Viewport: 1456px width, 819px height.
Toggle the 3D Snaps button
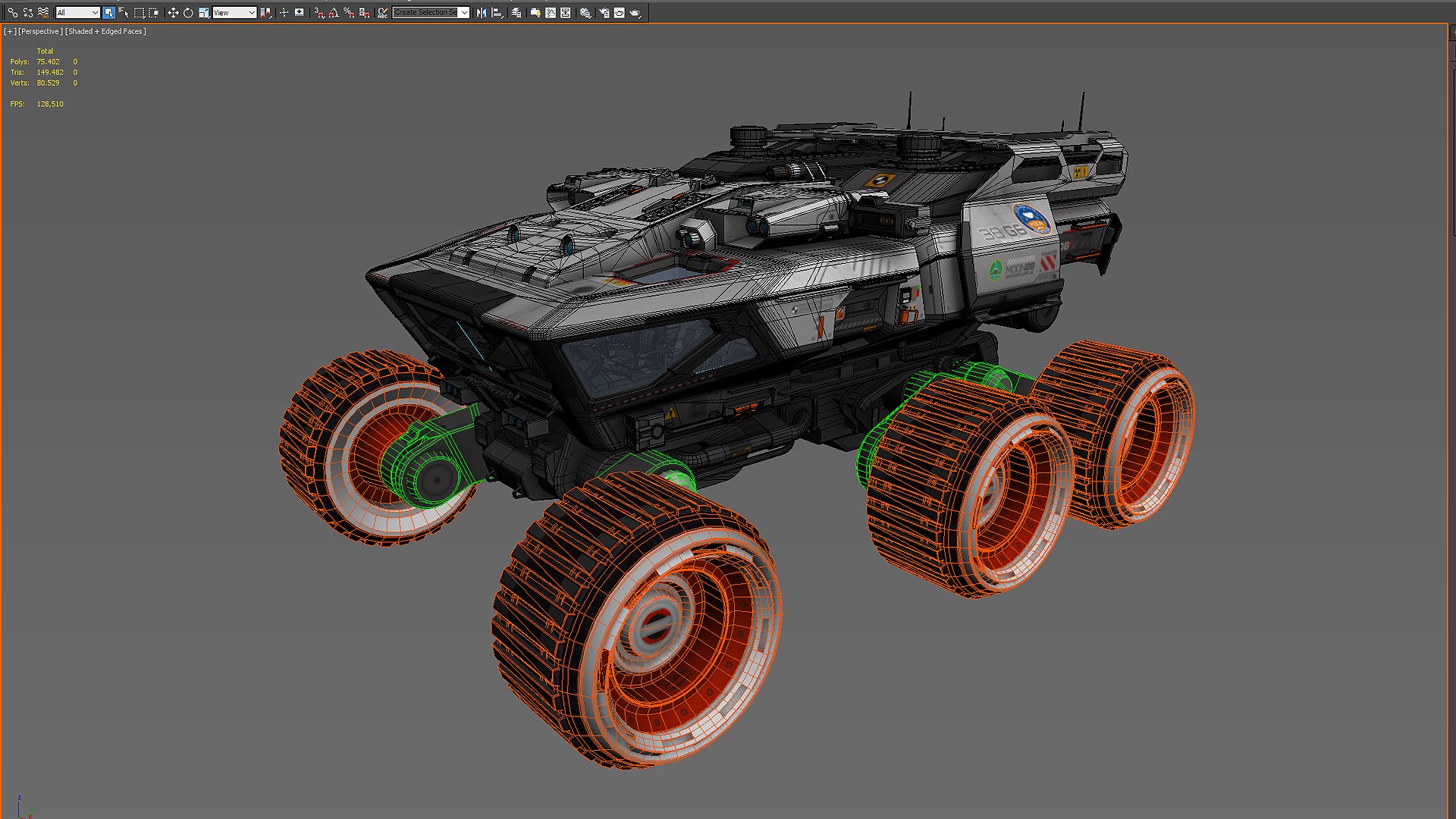[x=319, y=13]
